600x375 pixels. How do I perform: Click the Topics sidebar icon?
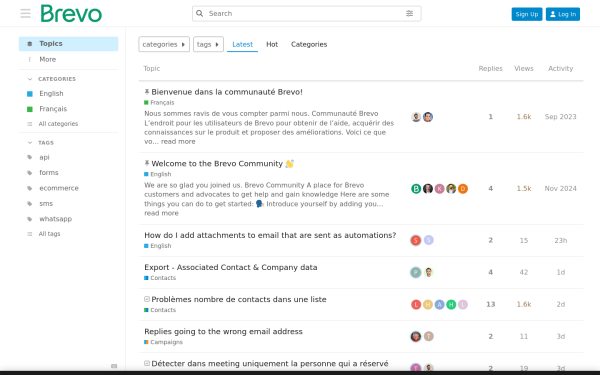(x=30, y=44)
